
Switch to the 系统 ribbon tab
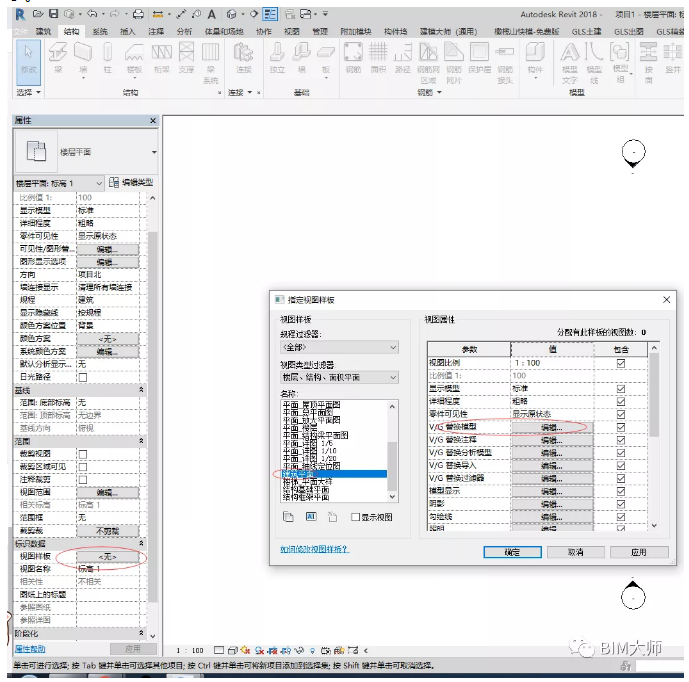[x=100, y=32]
